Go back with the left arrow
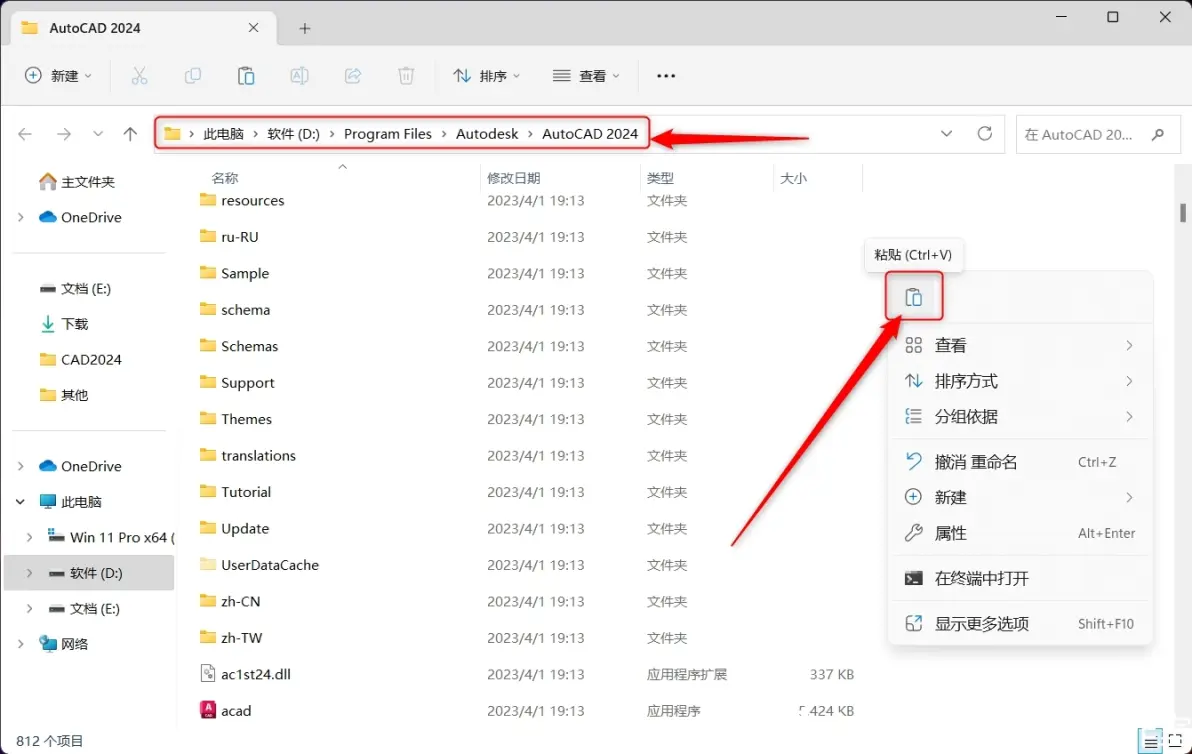This screenshot has height=754, width=1192. 25,135
